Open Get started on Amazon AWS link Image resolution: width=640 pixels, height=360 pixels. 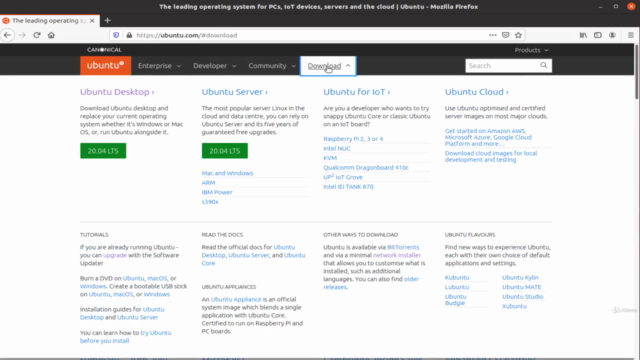pyautogui.click(x=488, y=137)
